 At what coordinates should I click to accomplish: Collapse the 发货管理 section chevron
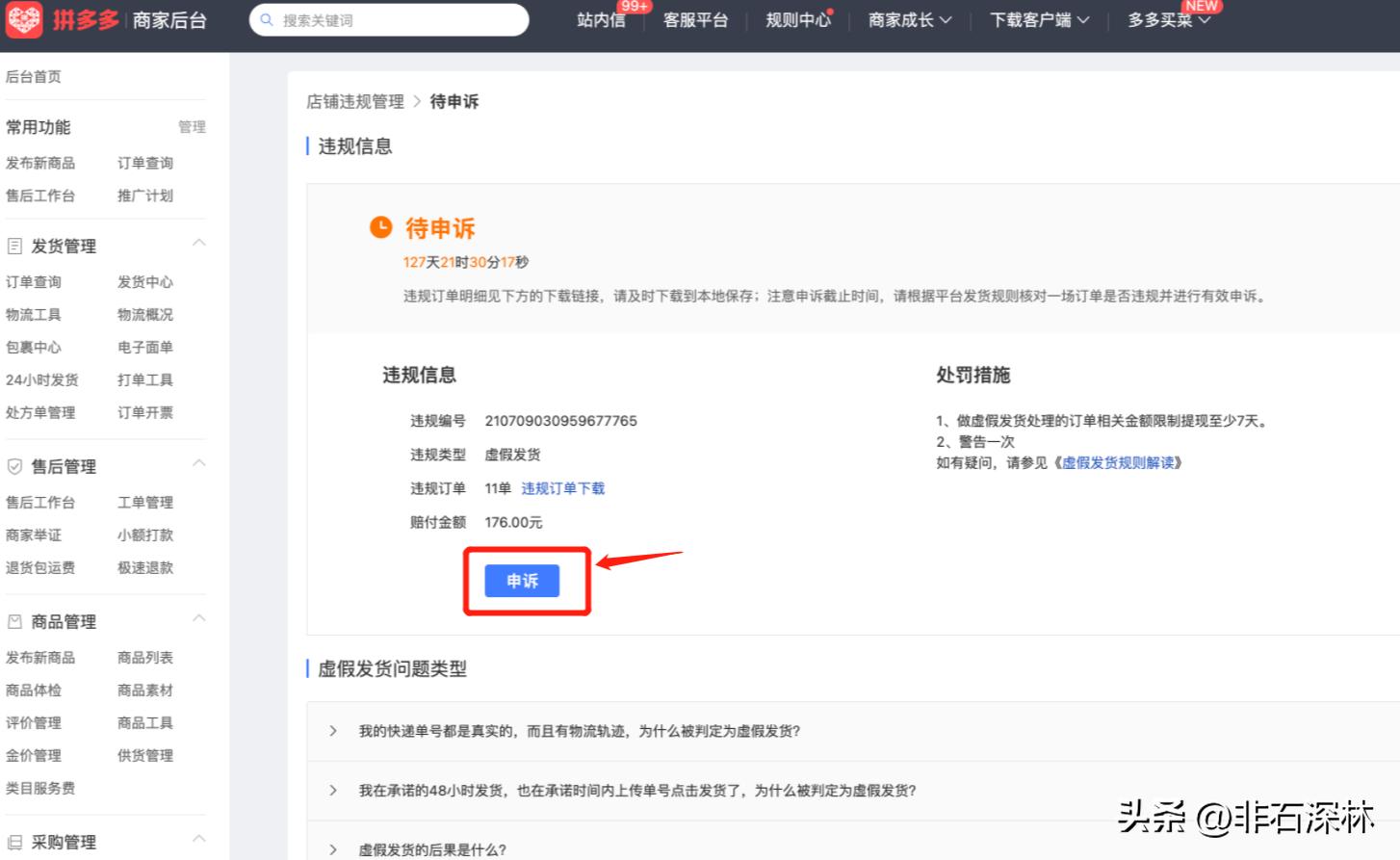coord(198,242)
